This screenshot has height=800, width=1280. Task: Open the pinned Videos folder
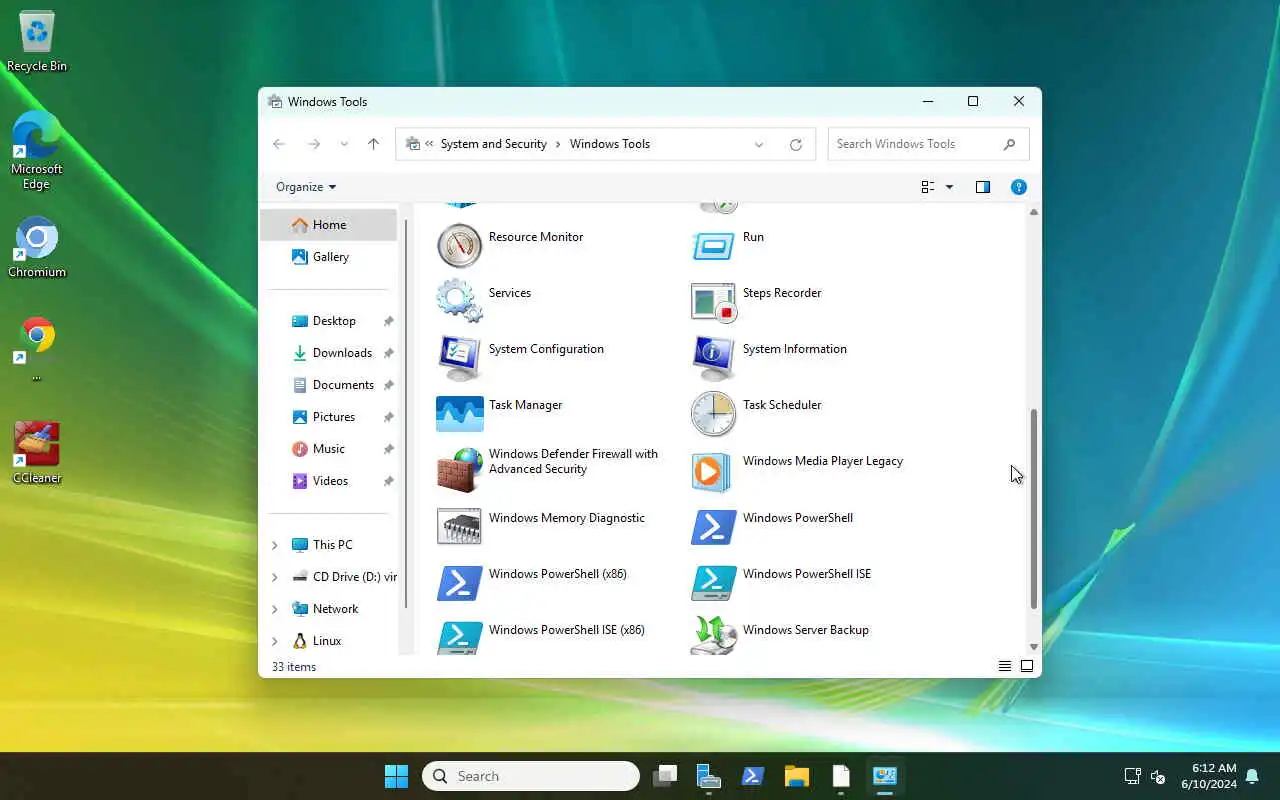tap(329, 481)
